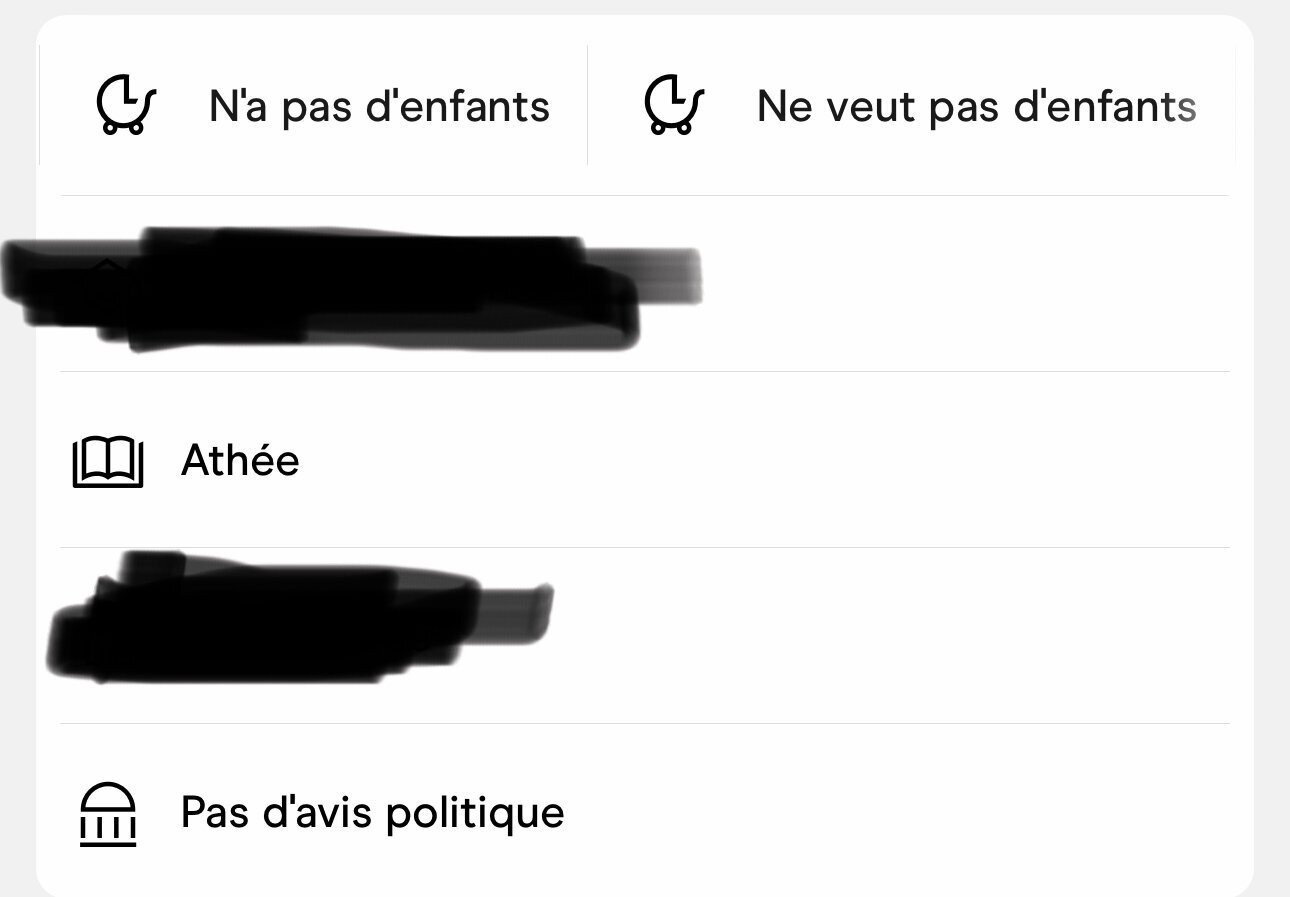Click the divider line directly above the Athée row
The width and height of the screenshot is (1290, 897).
point(644,372)
